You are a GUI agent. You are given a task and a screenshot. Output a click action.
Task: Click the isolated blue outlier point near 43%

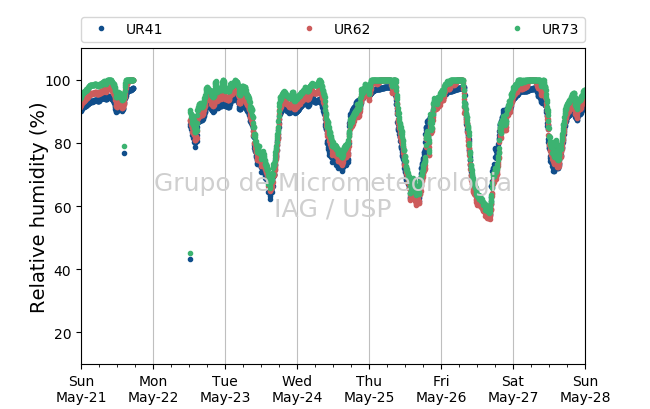[x=190, y=260]
